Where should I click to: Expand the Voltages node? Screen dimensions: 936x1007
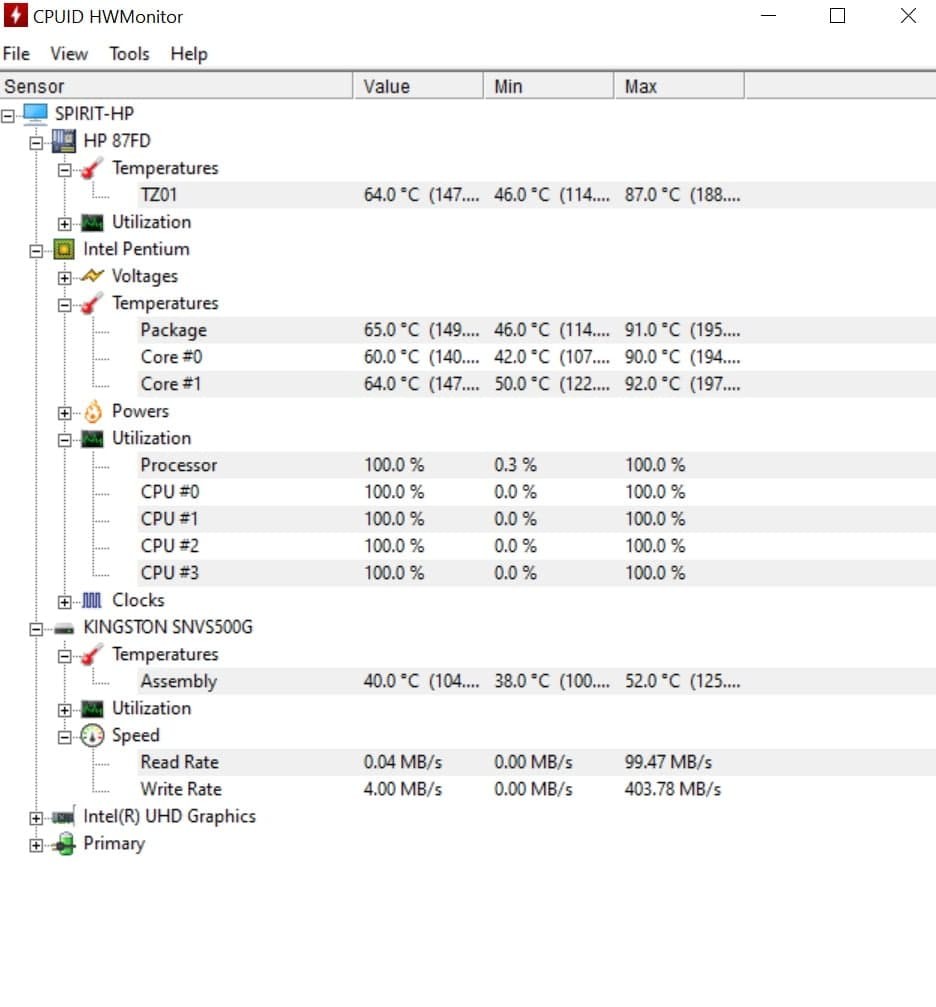pos(64,278)
